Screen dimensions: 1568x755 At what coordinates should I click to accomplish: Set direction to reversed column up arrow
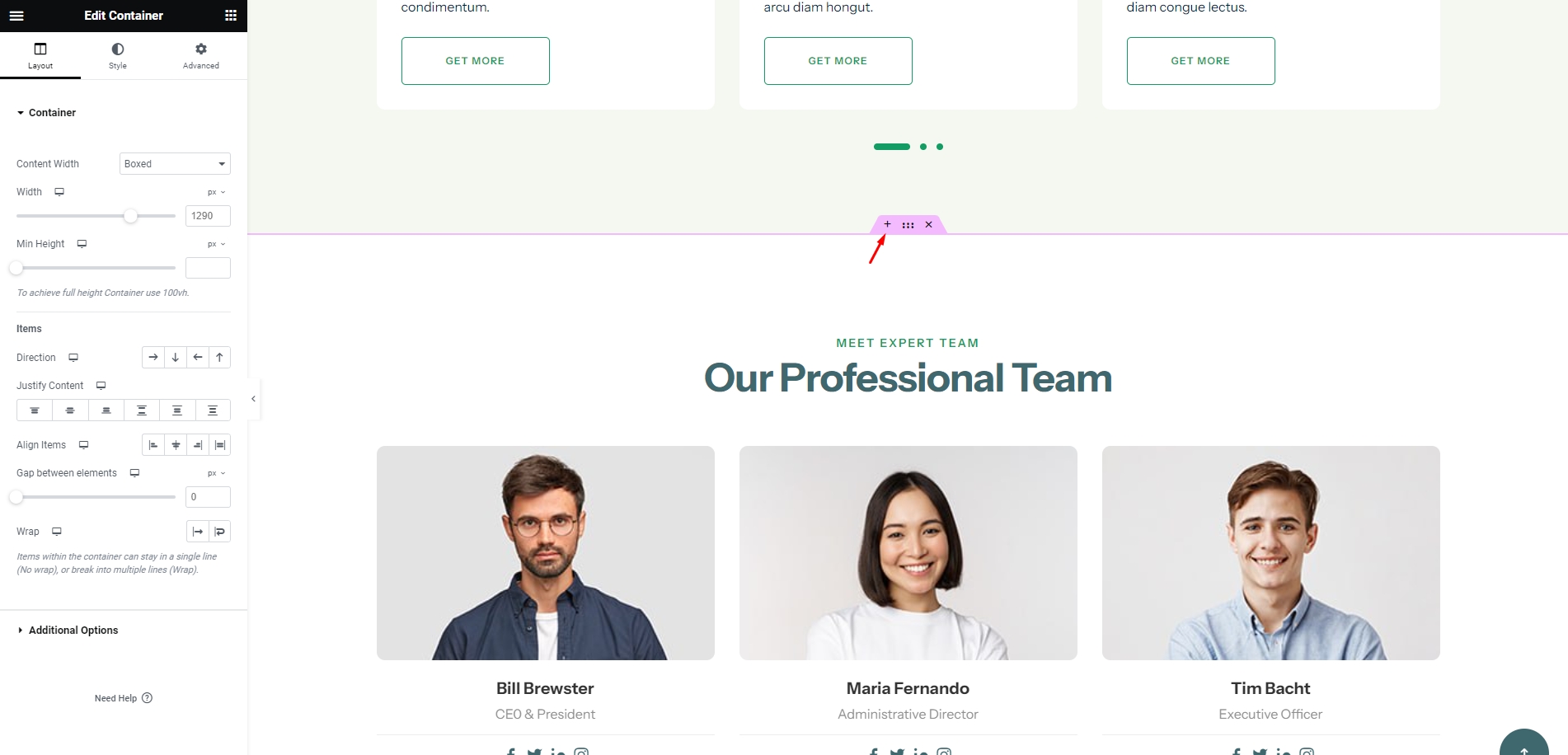219,358
